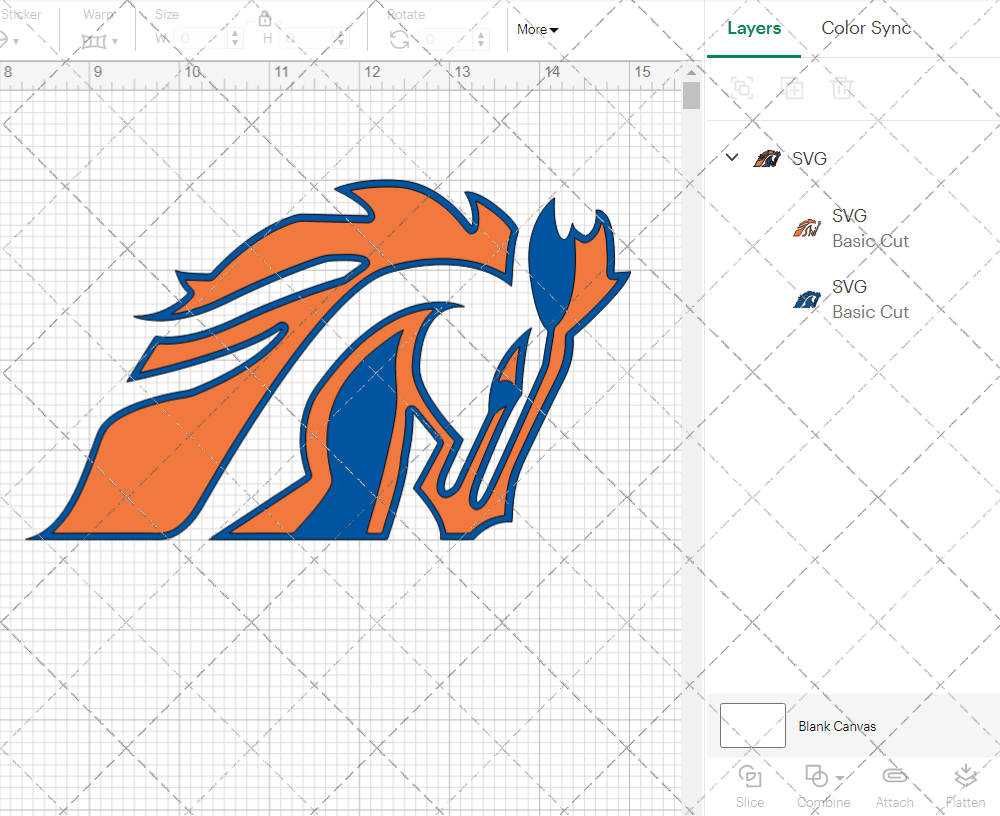The height and width of the screenshot is (816, 1000).
Task: Click the Group icon above the layers
Action: pyautogui.click(x=743, y=88)
